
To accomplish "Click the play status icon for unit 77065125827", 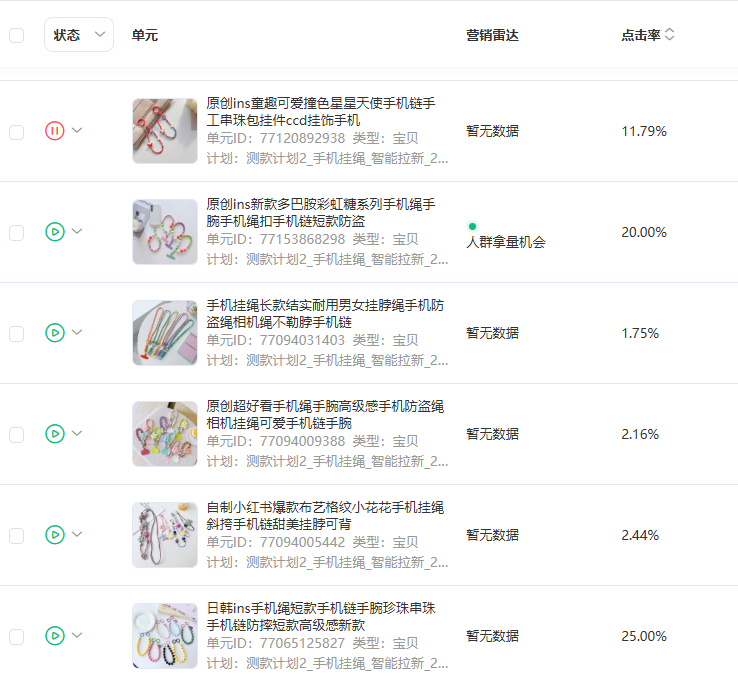I will tap(55, 636).
